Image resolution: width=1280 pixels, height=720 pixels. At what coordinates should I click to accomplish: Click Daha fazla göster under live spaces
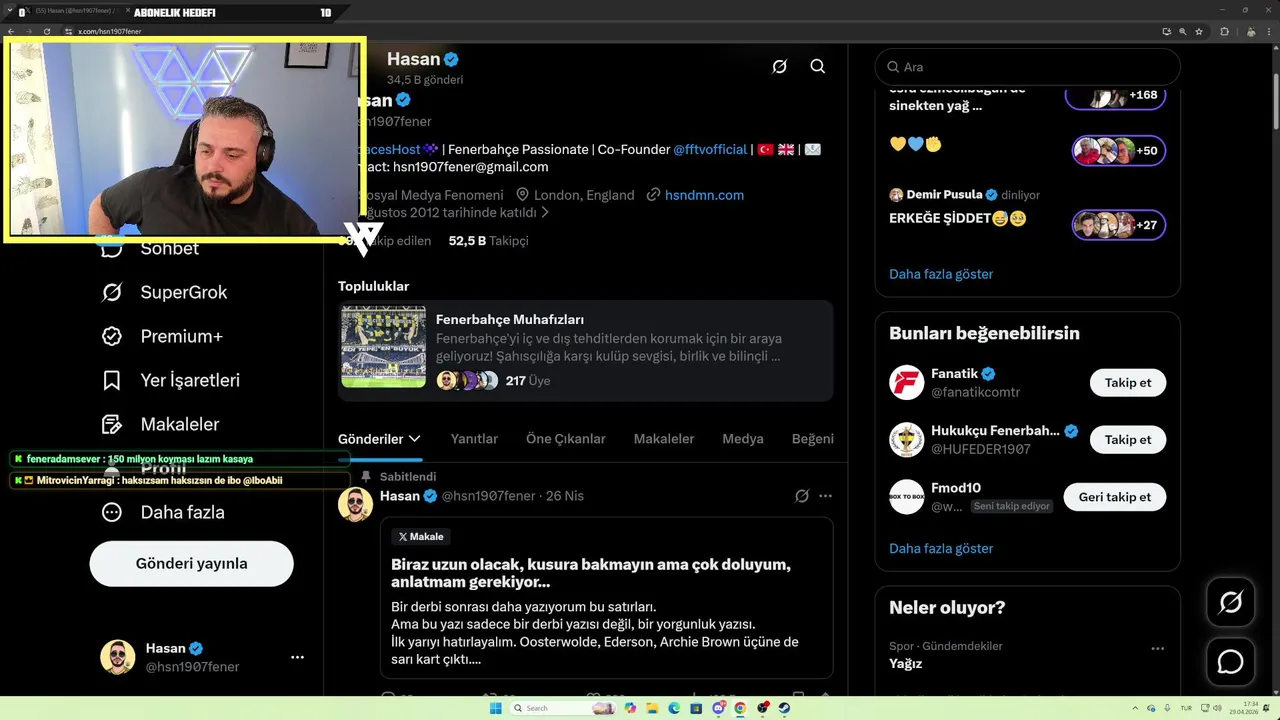(941, 274)
